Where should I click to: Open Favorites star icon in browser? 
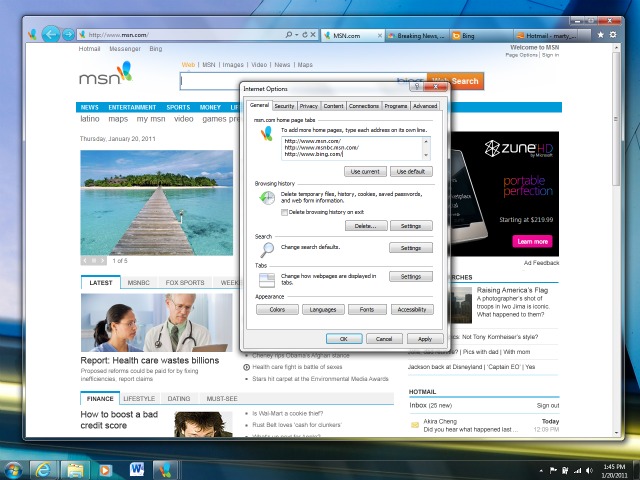[x=600, y=35]
